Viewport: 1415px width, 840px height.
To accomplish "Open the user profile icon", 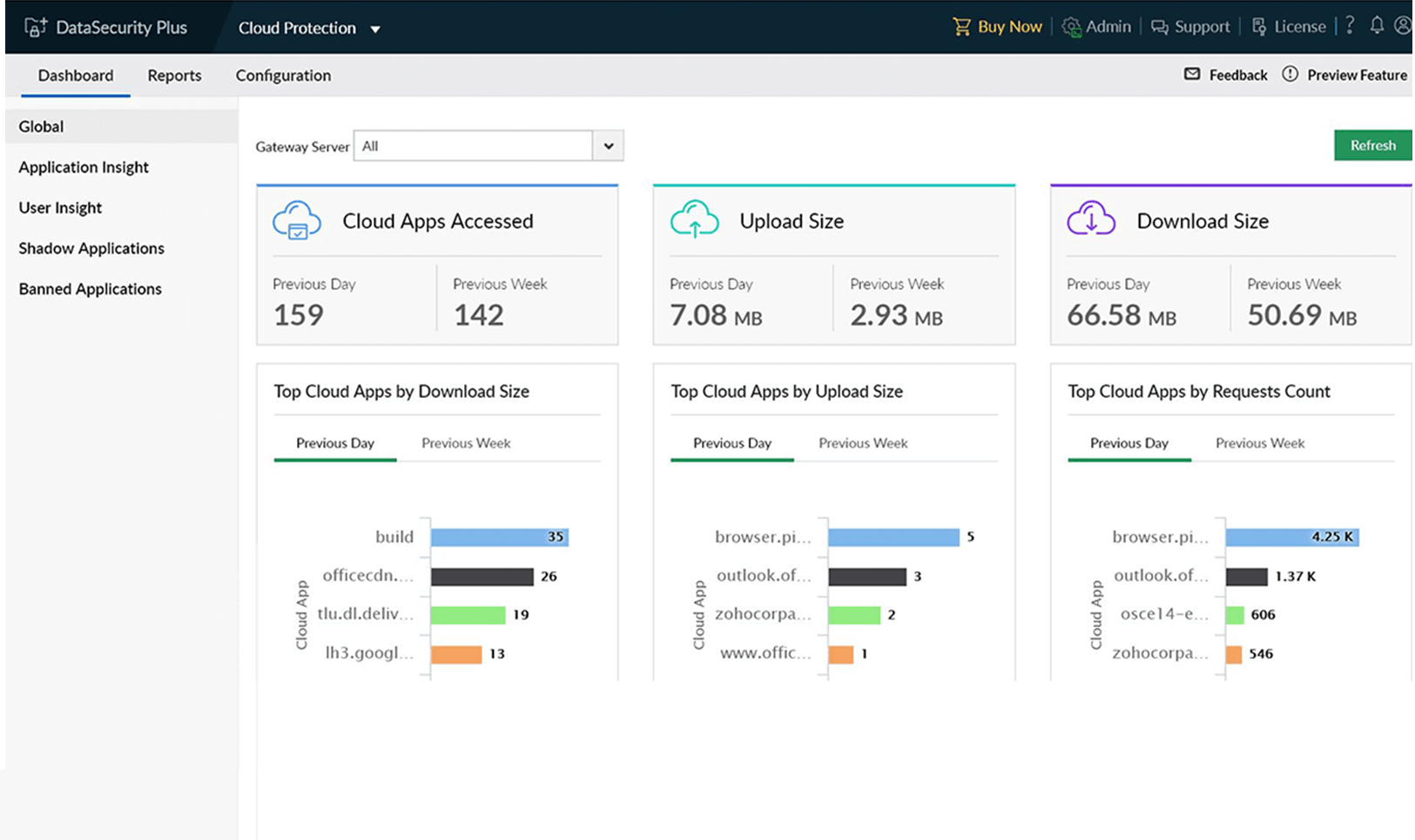I will point(1402,25).
